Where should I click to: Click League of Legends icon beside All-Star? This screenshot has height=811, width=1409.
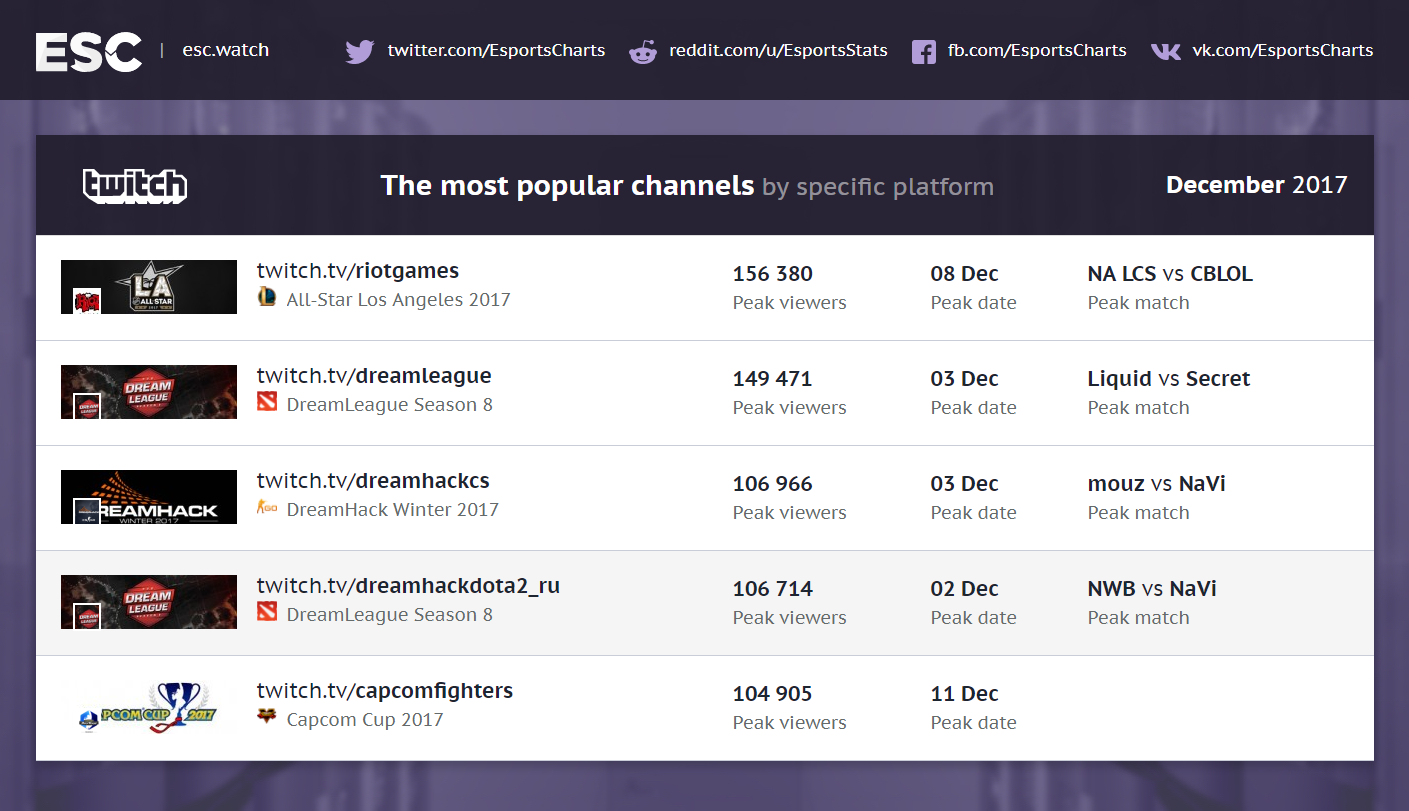coord(267,298)
